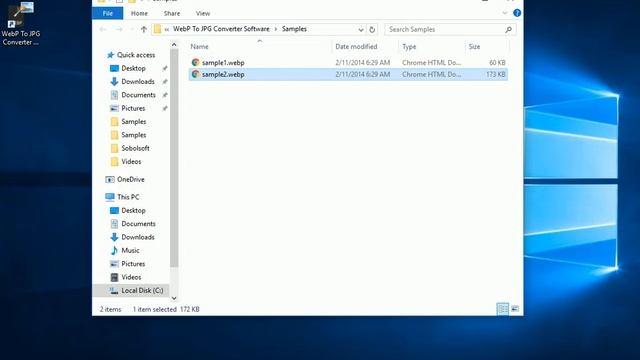
Task: Click the pin icon next to Pictures
Action: coord(165,108)
